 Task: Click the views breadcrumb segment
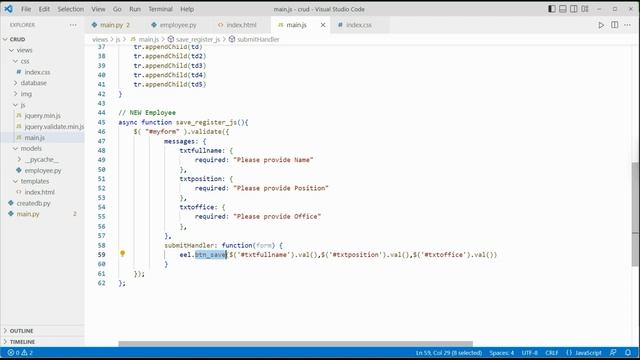[100, 39]
